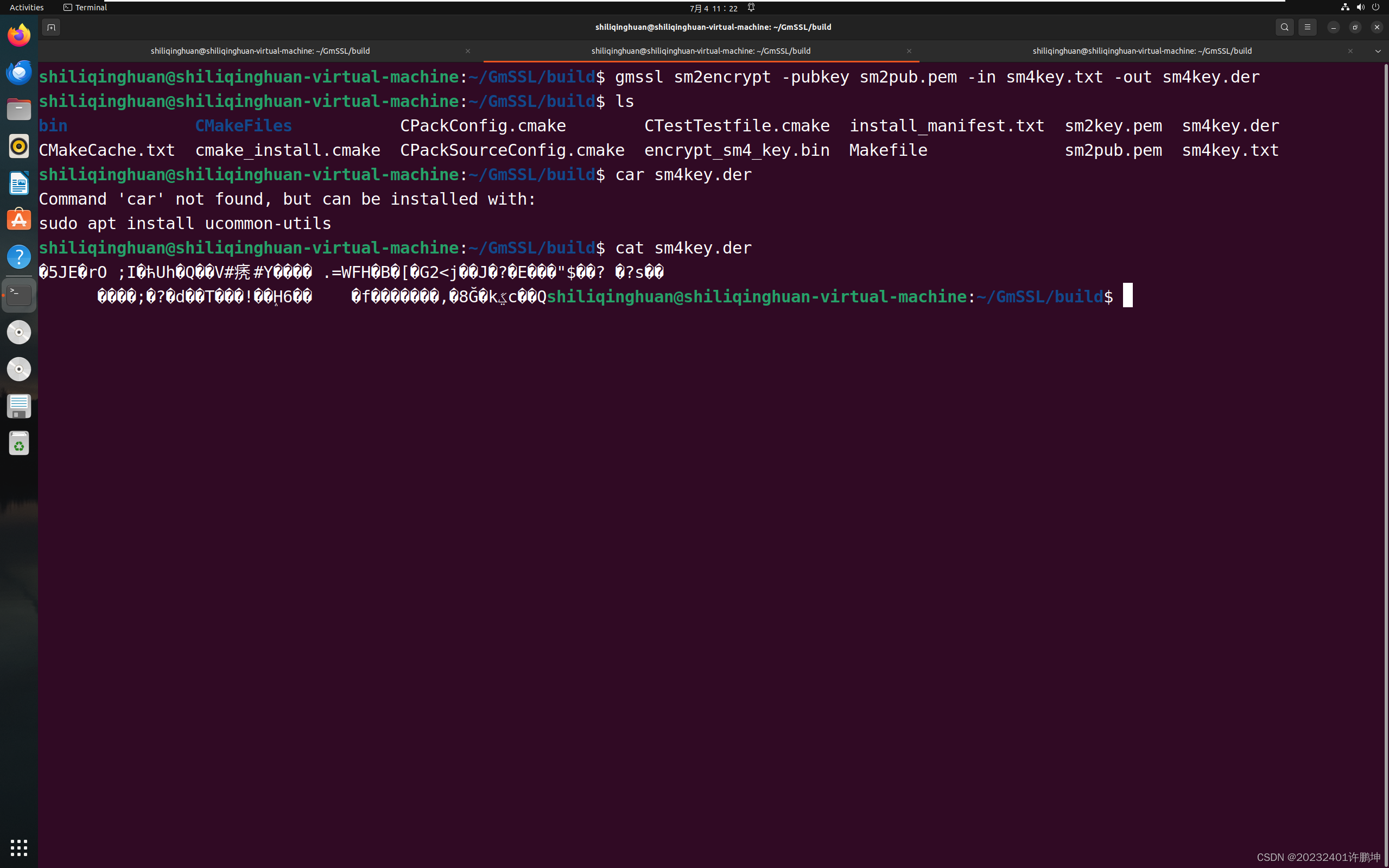
Task: Open the power icon in system menu
Action: (x=1376, y=8)
